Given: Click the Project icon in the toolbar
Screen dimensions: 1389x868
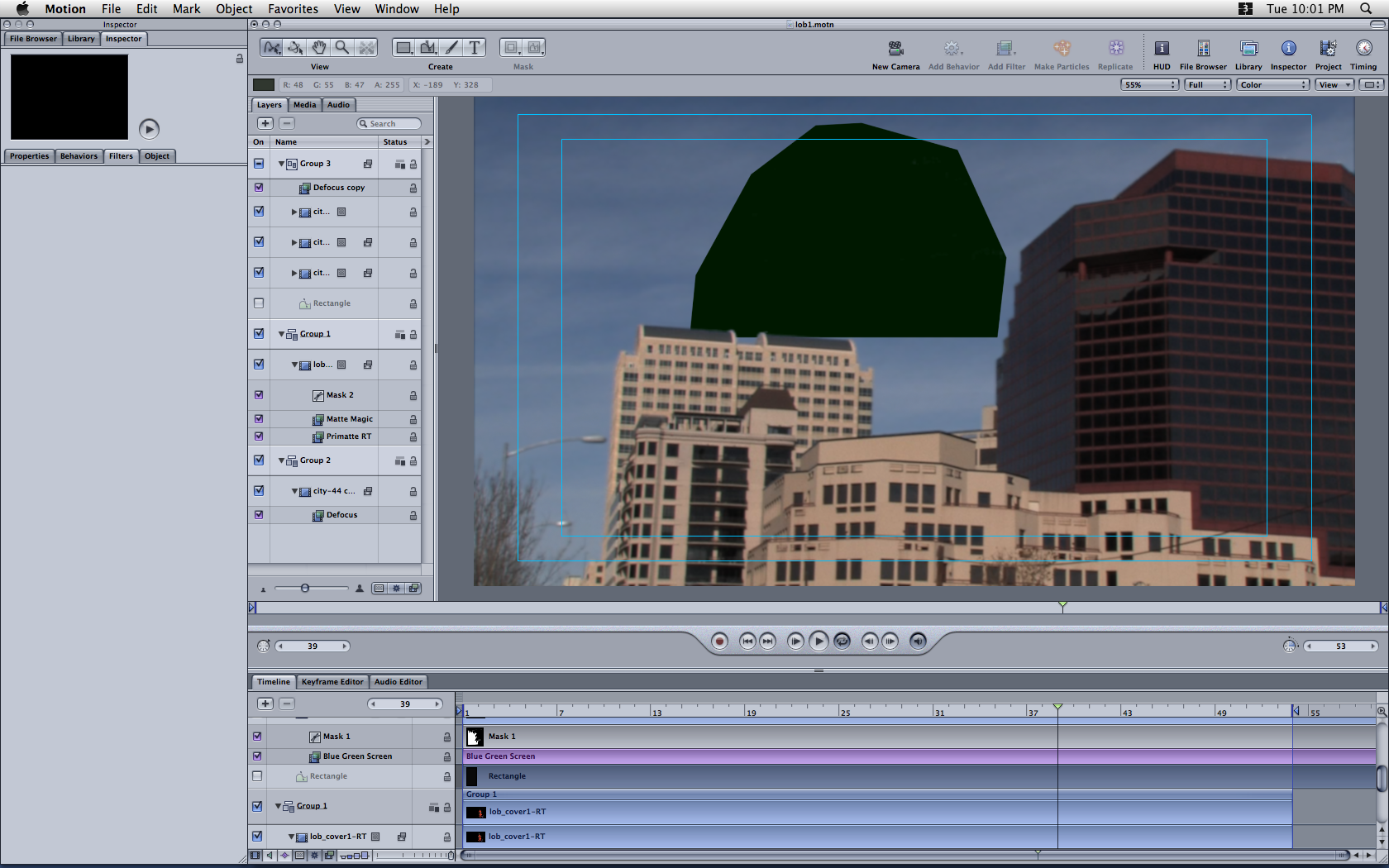Looking at the screenshot, I should [1328, 50].
